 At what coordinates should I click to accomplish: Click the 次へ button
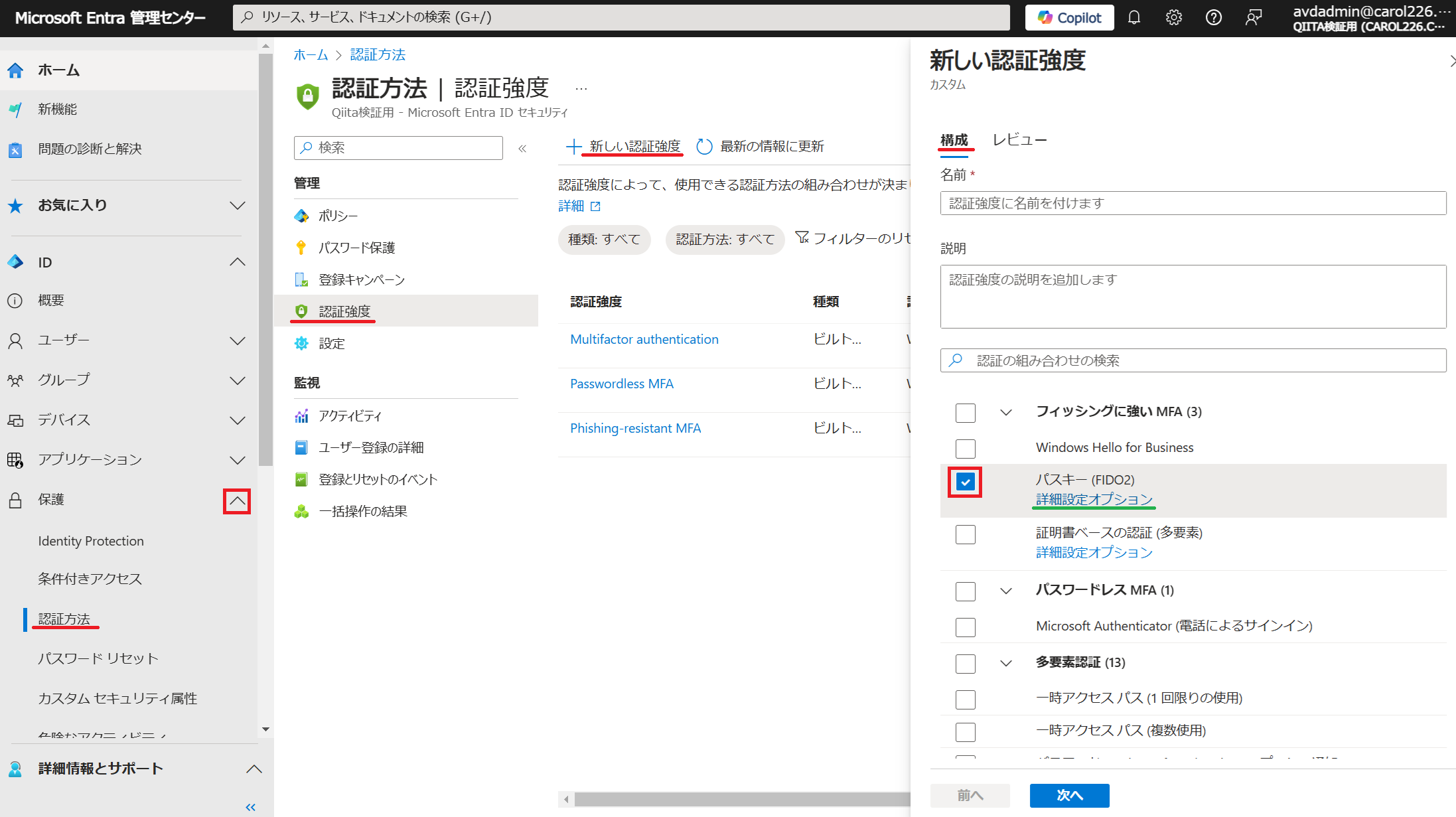tap(1069, 795)
